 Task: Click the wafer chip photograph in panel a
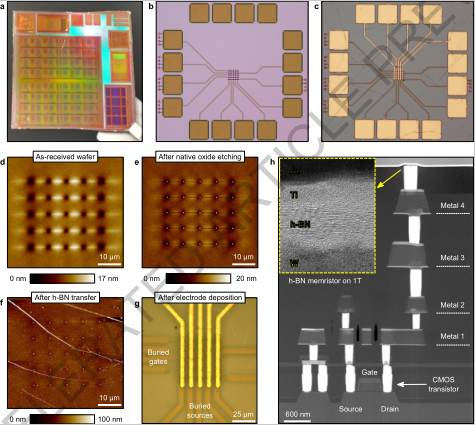[75, 72]
